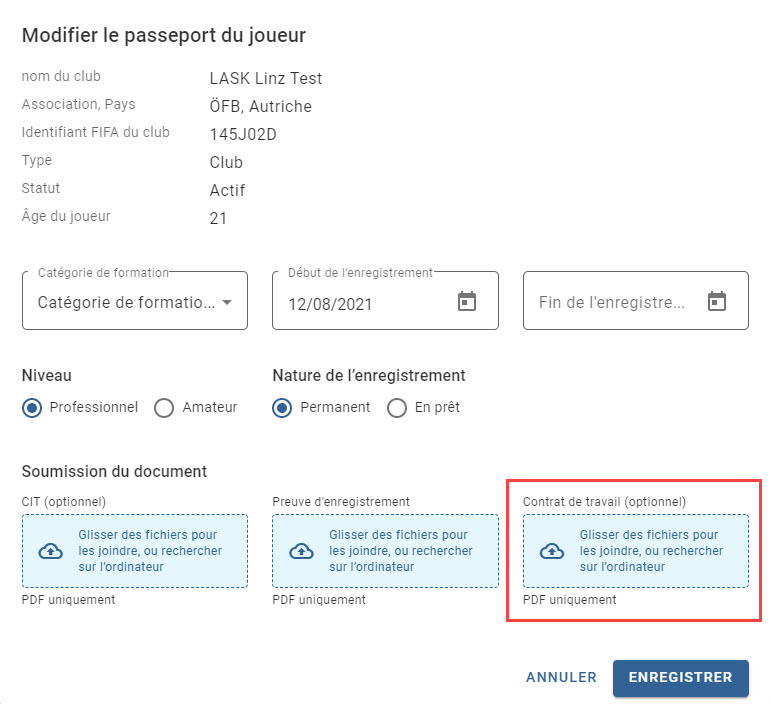Click the Preuve d'enregistrement upload cloud icon
This screenshot has width=771, height=704.
[301, 551]
